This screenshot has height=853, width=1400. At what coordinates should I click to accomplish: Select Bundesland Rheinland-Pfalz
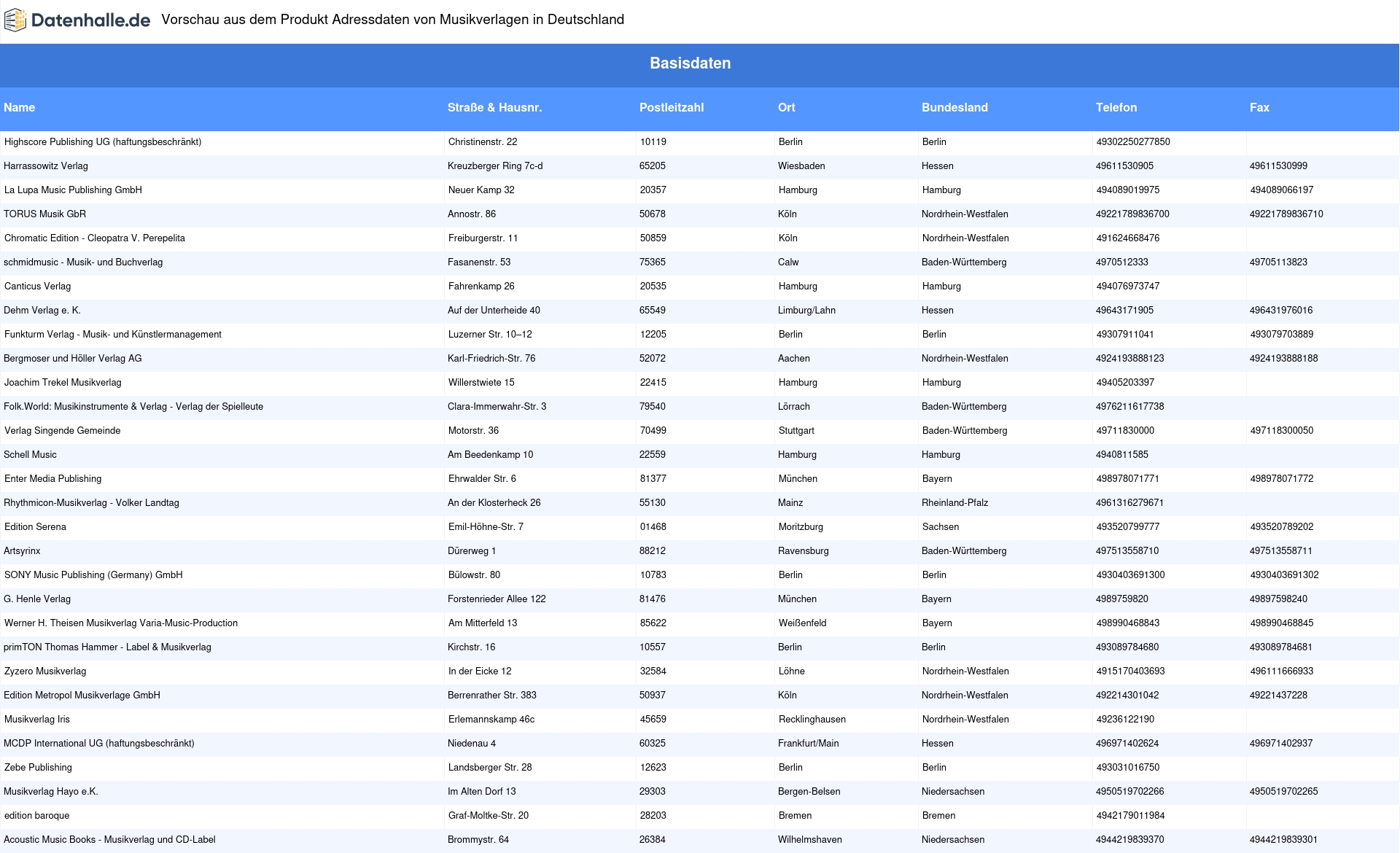[x=954, y=503]
